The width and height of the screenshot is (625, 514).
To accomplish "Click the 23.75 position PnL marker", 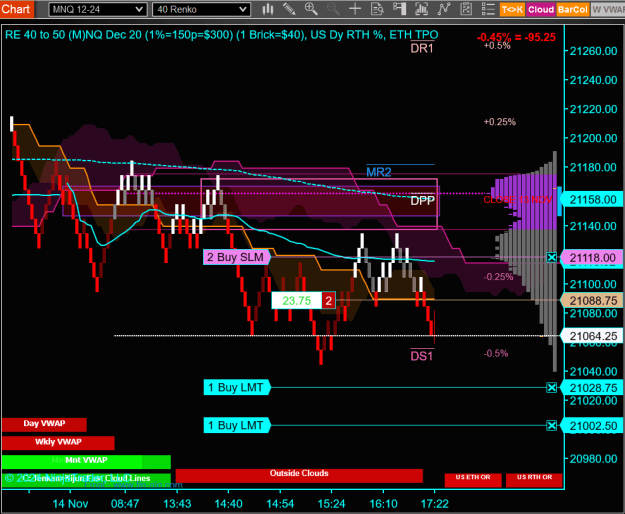I will tap(297, 300).
